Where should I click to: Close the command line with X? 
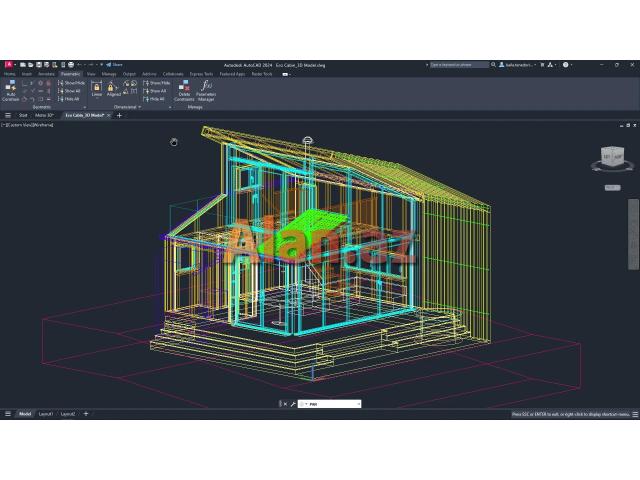pyautogui.click(x=285, y=404)
